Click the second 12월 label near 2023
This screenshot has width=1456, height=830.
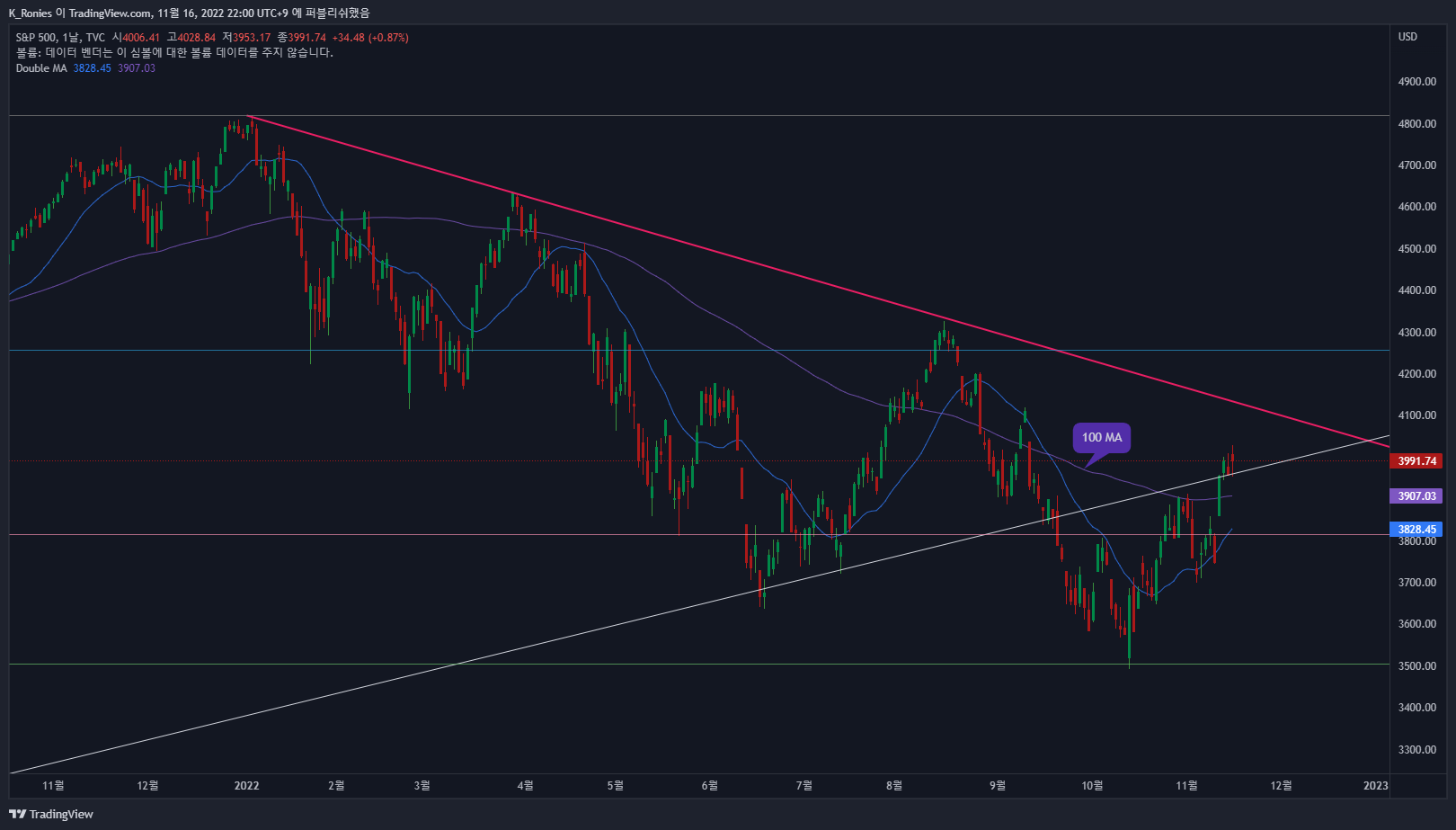pos(1281,786)
